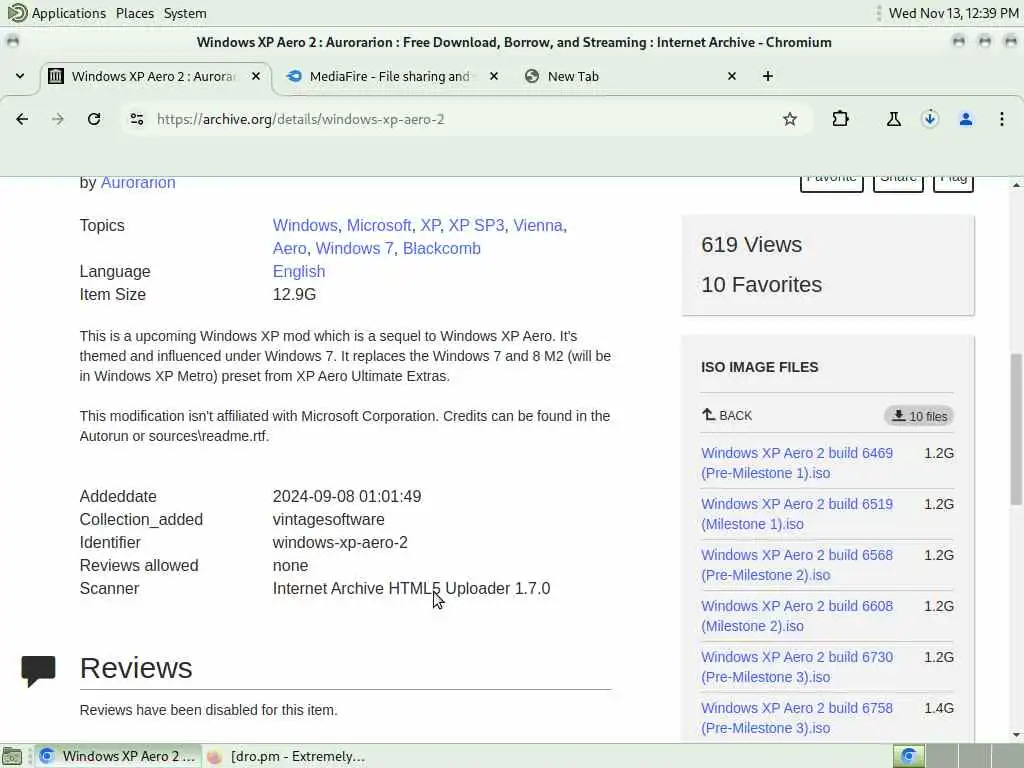Open the user profile icon
Image resolution: width=1024 pixels, height=768 pixels.
coord(966,119)
